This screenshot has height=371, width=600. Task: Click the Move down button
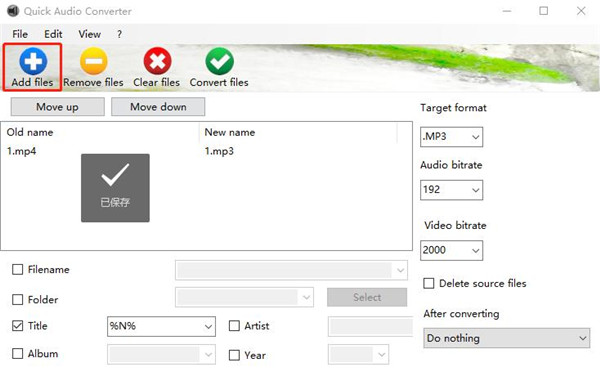tap(158, 107)
